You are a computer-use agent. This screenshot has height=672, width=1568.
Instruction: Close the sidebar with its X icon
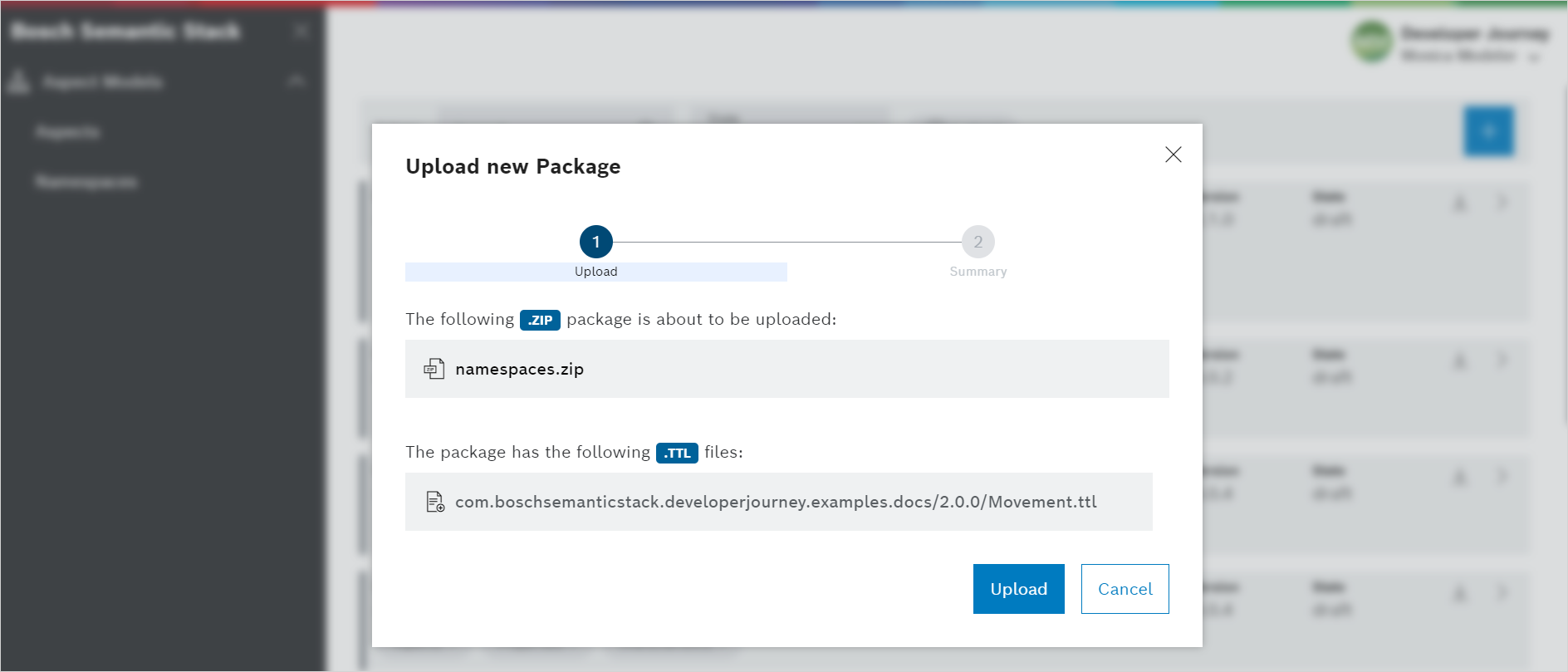301,32
